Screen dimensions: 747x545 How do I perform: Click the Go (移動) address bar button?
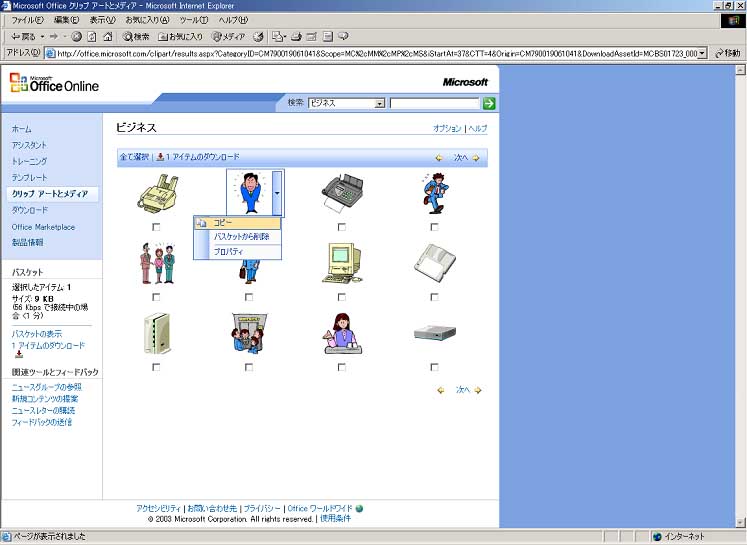pos(727,53)
